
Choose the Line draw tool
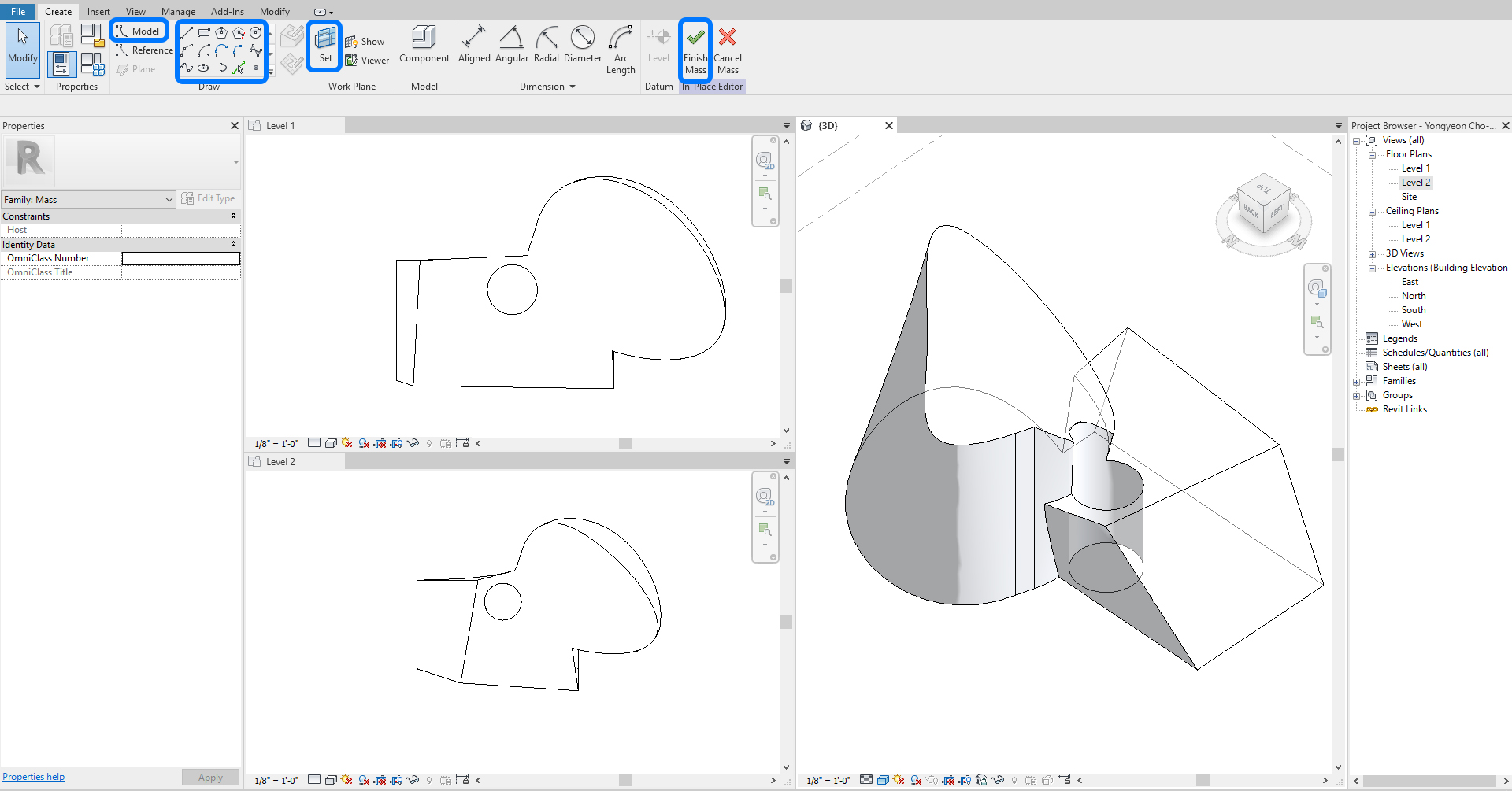click(x=187, y=33)
